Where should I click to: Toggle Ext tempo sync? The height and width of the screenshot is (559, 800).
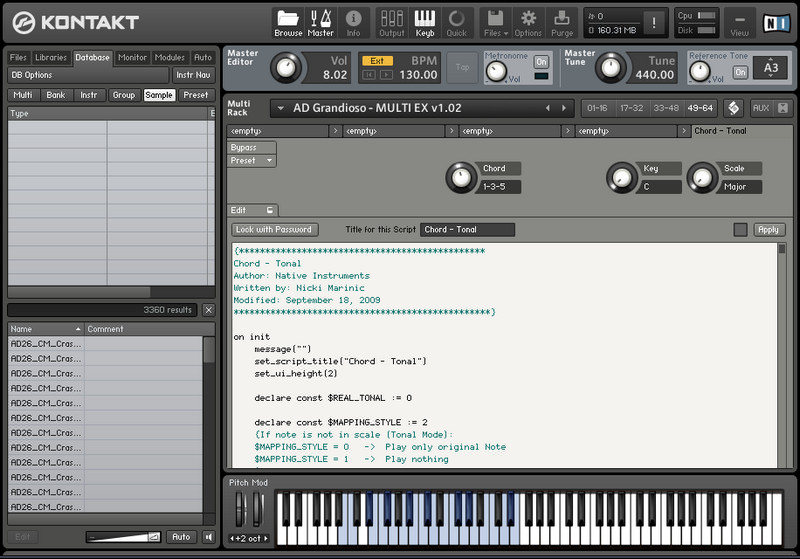click(x=376, y=60)
